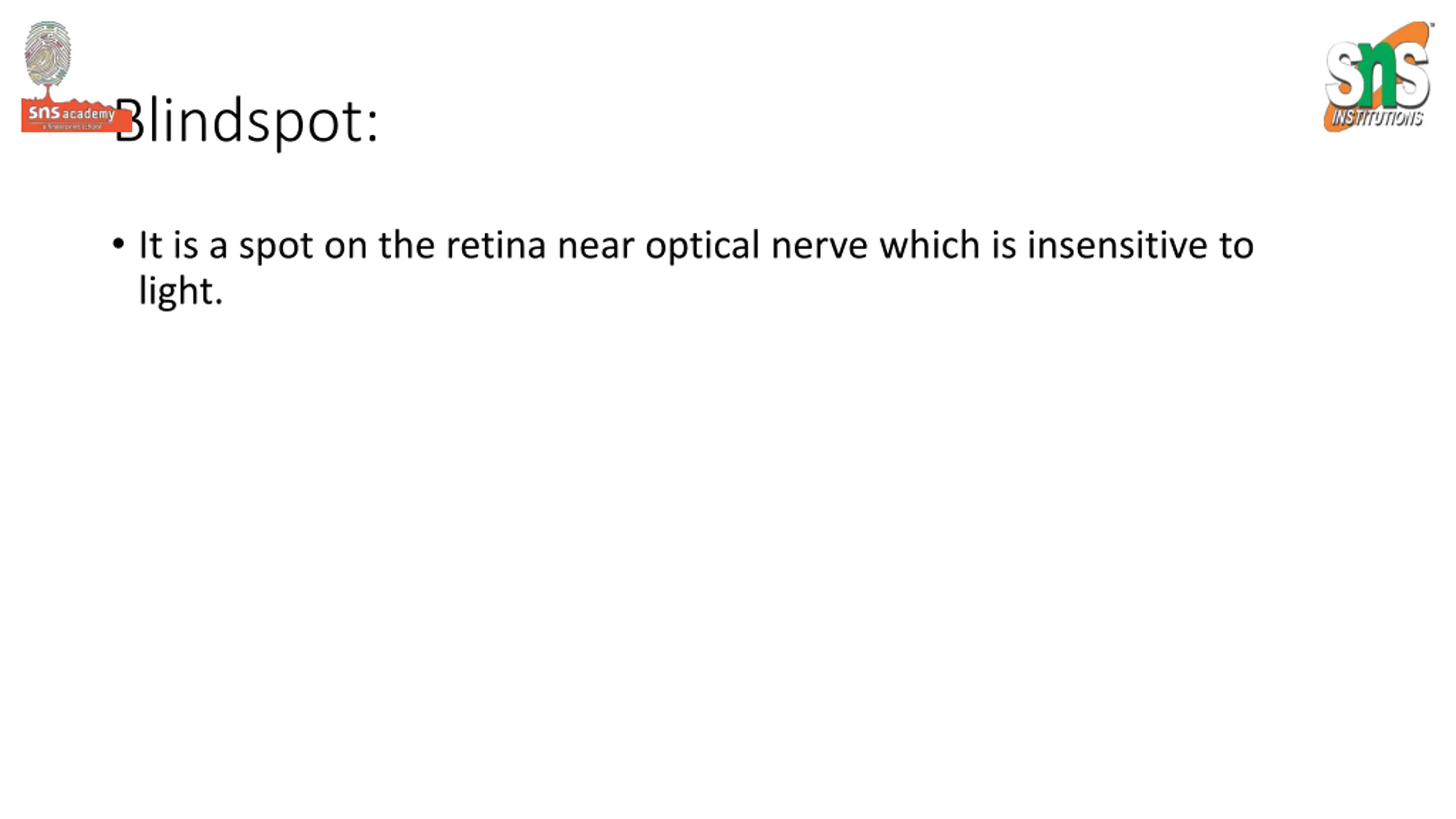Click the word It starting the bullet

(151, 245)
